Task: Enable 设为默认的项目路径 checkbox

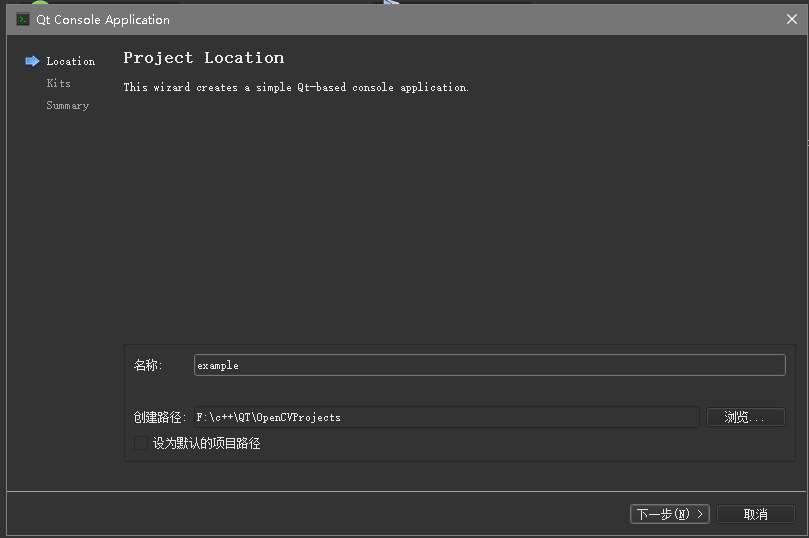Action: click(x=141, y=443)
